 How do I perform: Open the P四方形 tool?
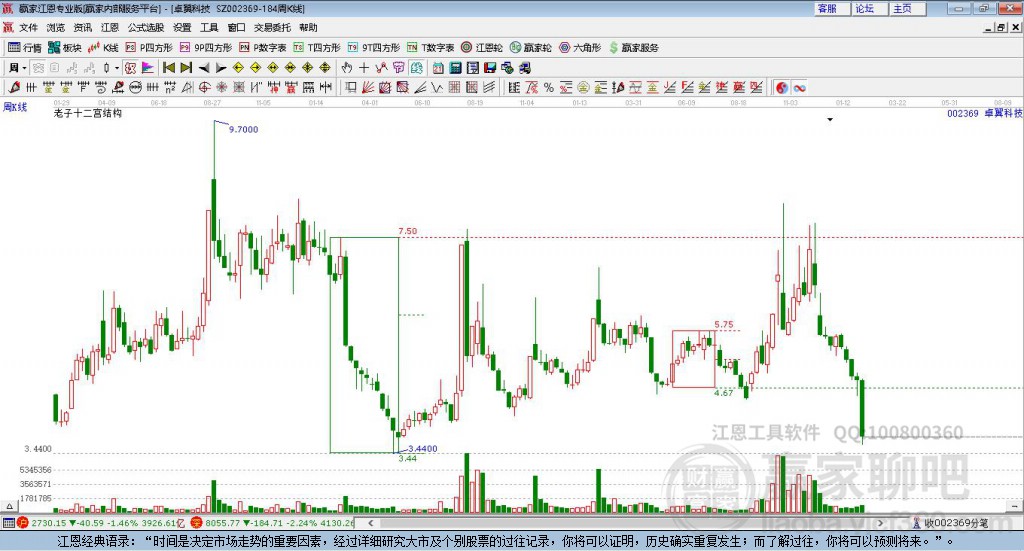[x=149, y=48]
